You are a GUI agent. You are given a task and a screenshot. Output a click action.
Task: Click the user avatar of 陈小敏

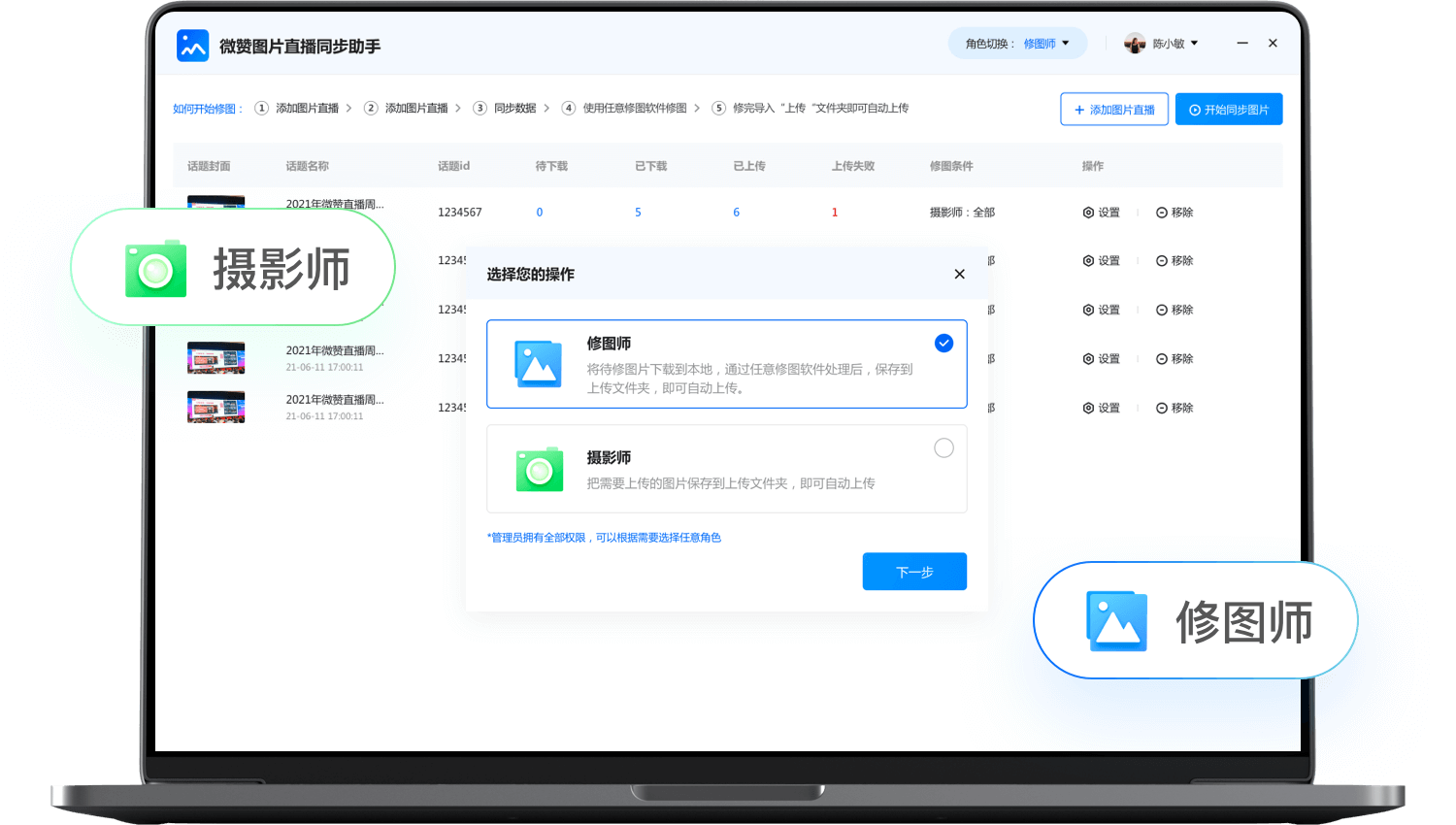[1134, 44]
